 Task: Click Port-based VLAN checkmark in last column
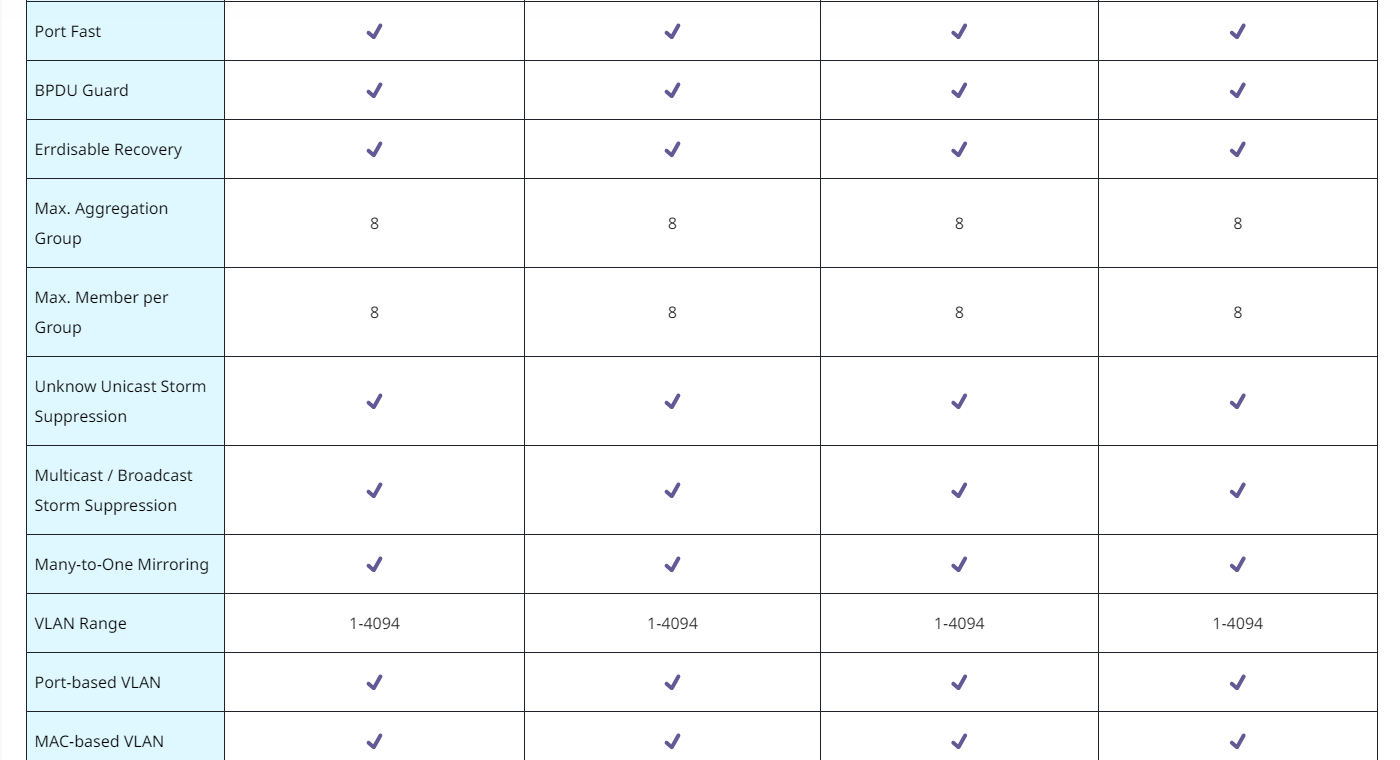1237,682
